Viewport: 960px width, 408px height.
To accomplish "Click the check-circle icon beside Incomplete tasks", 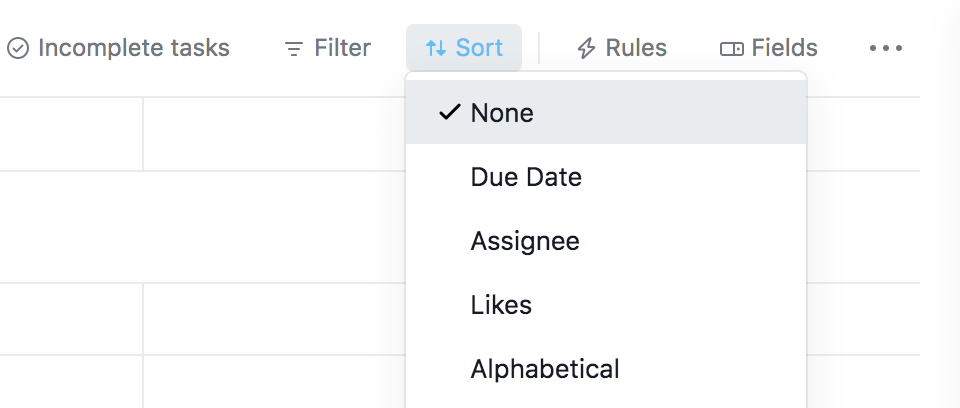I will click(x=18, y=48).
